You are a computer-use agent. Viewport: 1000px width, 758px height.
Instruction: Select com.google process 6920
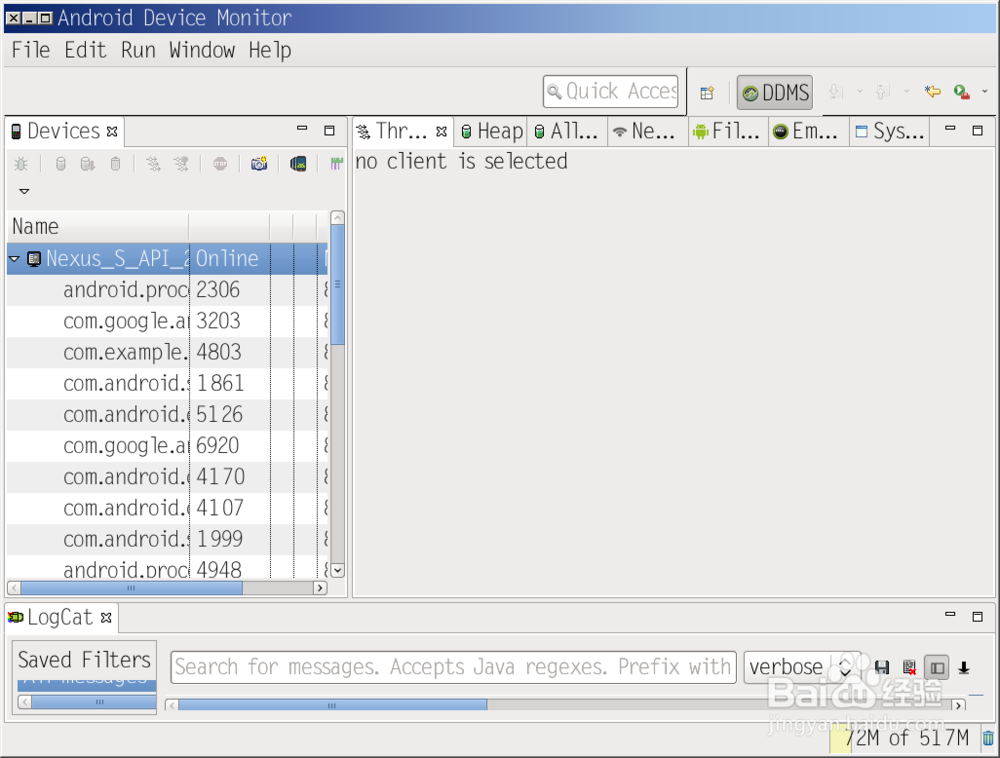click(x=167, y=446)
